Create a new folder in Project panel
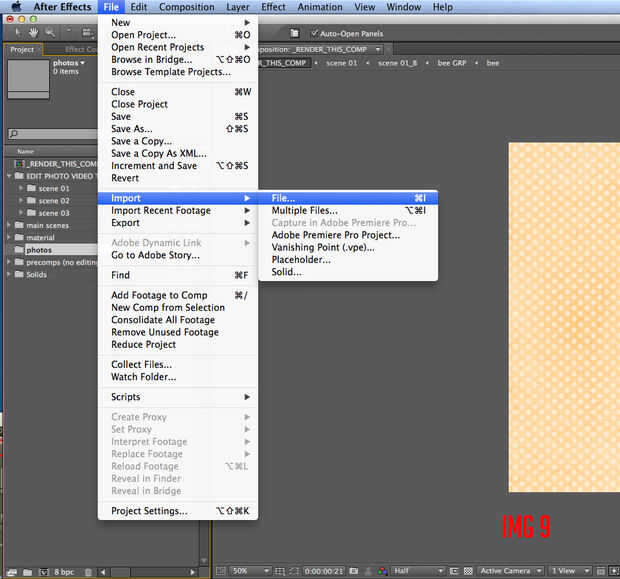The width and height of the screenshot is (620, 579). pos(27,572)
